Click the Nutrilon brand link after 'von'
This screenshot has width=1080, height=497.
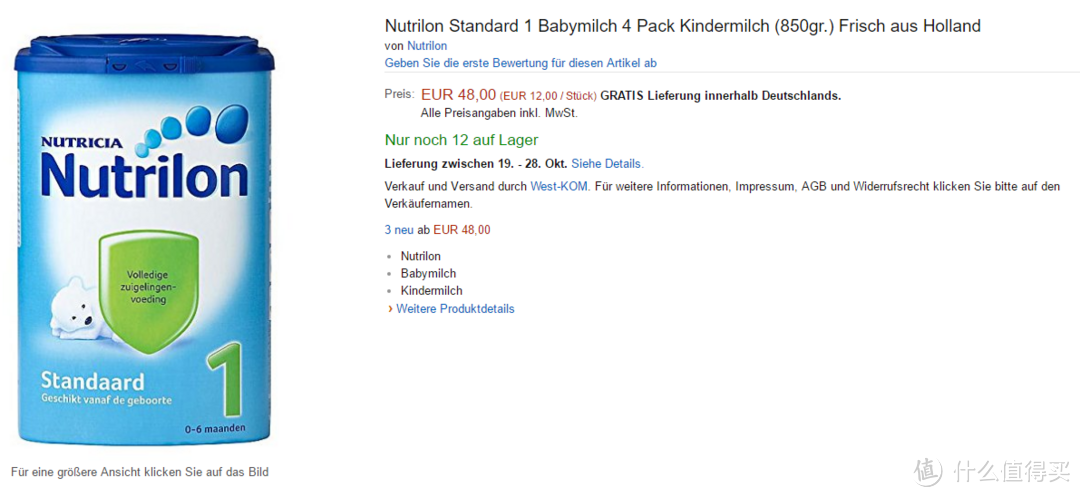click(427, 46)
